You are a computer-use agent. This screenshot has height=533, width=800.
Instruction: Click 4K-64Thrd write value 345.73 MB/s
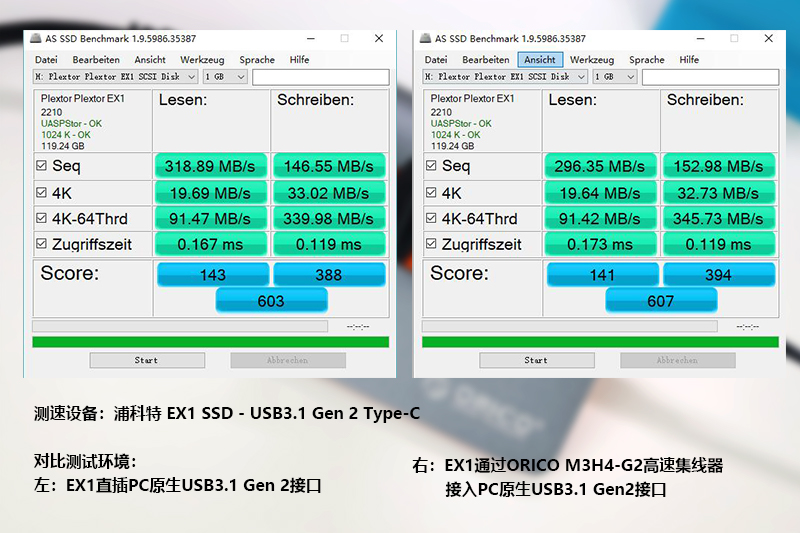(x=719, y=218)
